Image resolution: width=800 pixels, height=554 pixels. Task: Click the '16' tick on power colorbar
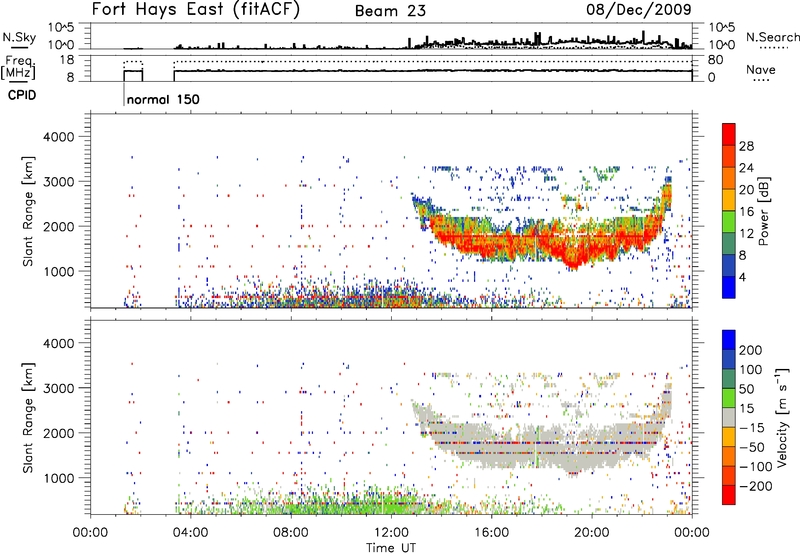(746, 212)
